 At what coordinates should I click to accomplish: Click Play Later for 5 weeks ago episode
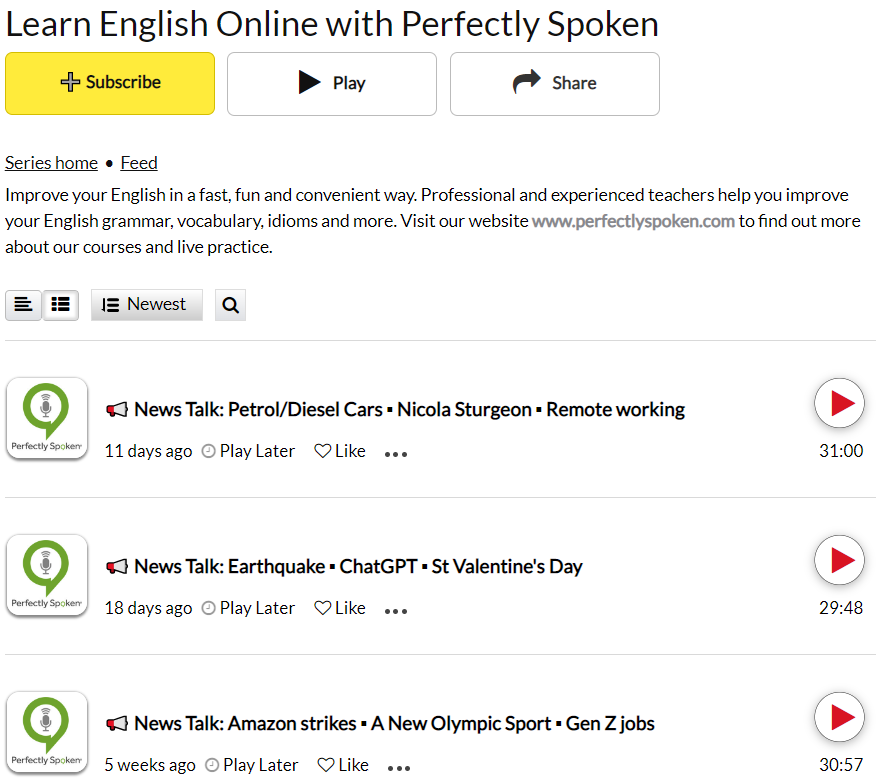pyautogui.click(x=252, y=765)
